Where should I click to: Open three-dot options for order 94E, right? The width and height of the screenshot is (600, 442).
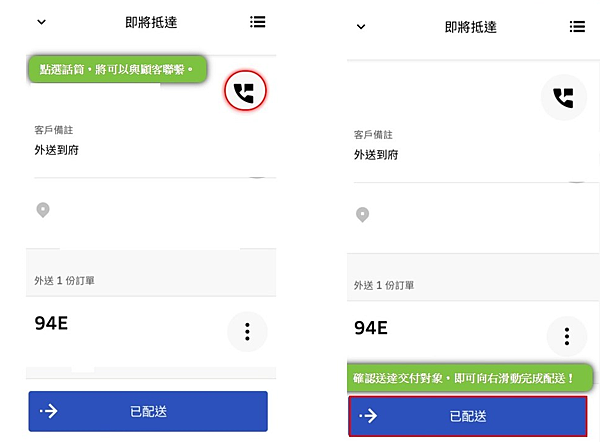(x=567, y=336)
